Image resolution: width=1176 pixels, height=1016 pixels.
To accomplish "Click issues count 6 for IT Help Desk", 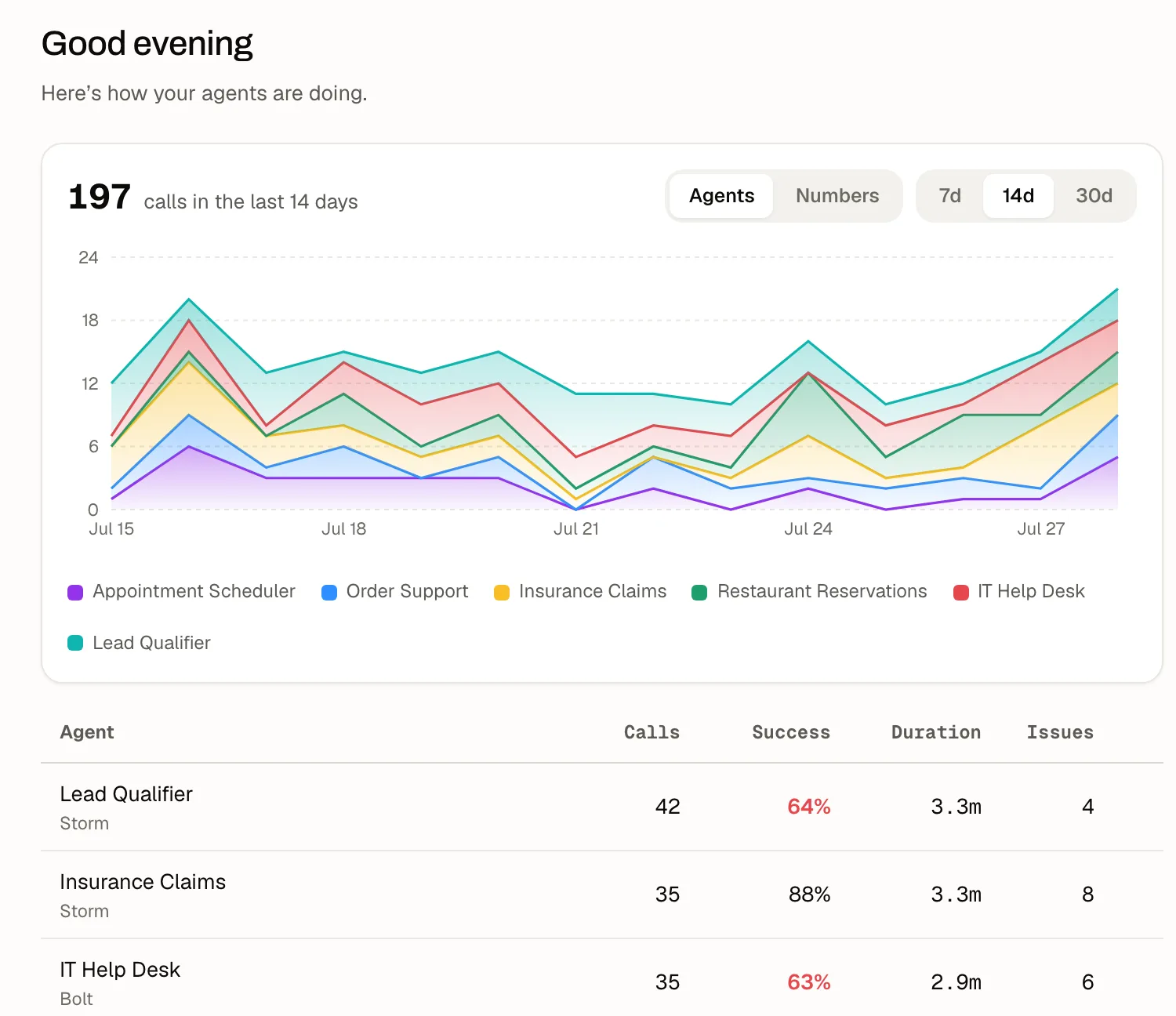I will click(1087, 982).
